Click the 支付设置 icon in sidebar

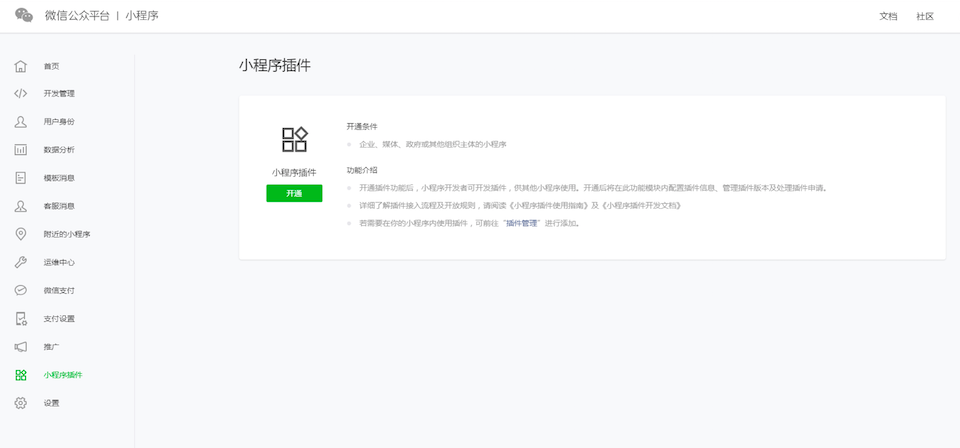(20, 319)
